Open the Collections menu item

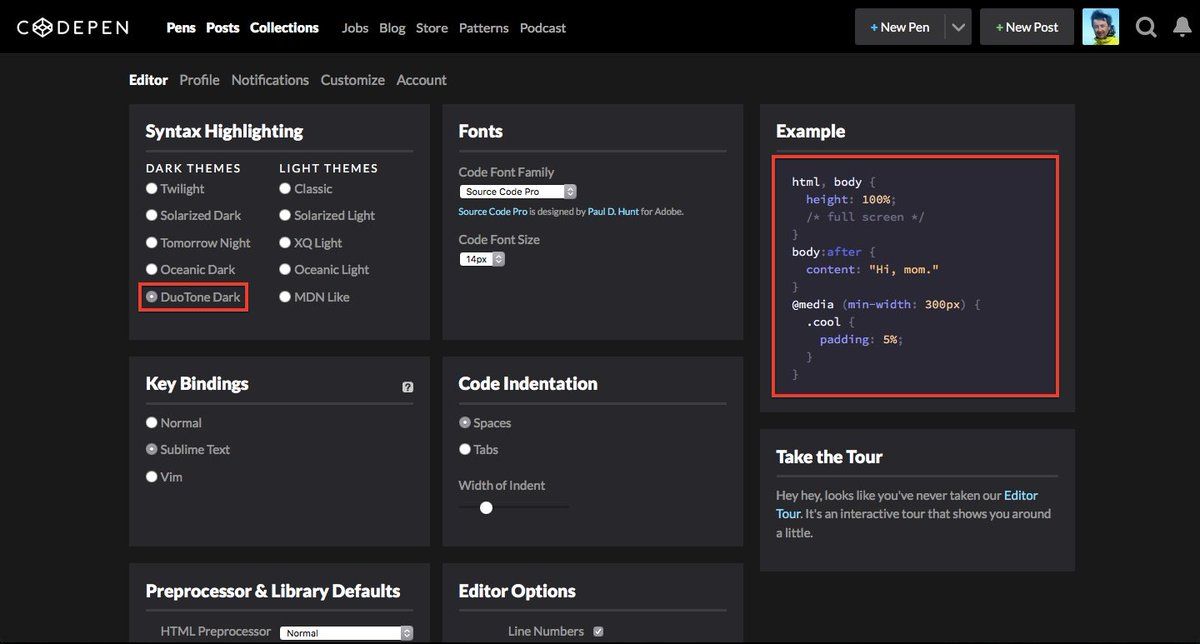[284, 27]
